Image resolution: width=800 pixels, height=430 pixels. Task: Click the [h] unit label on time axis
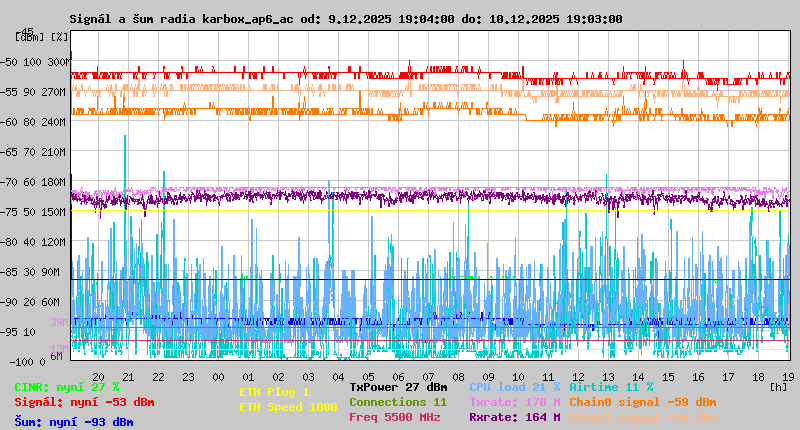pyautogui.click(x=777, y=385)
